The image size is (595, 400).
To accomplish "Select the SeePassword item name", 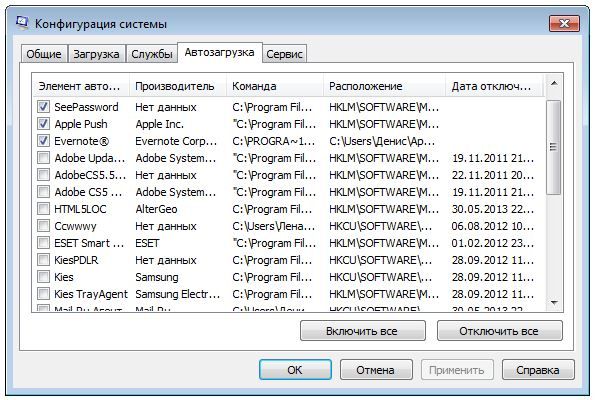I will pos(87,107).
